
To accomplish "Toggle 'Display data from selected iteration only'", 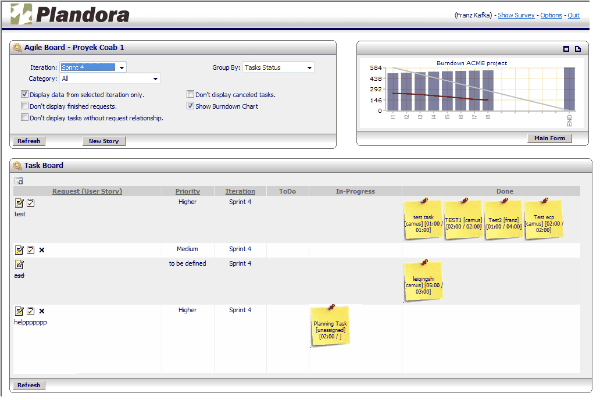I will point(23,94).
